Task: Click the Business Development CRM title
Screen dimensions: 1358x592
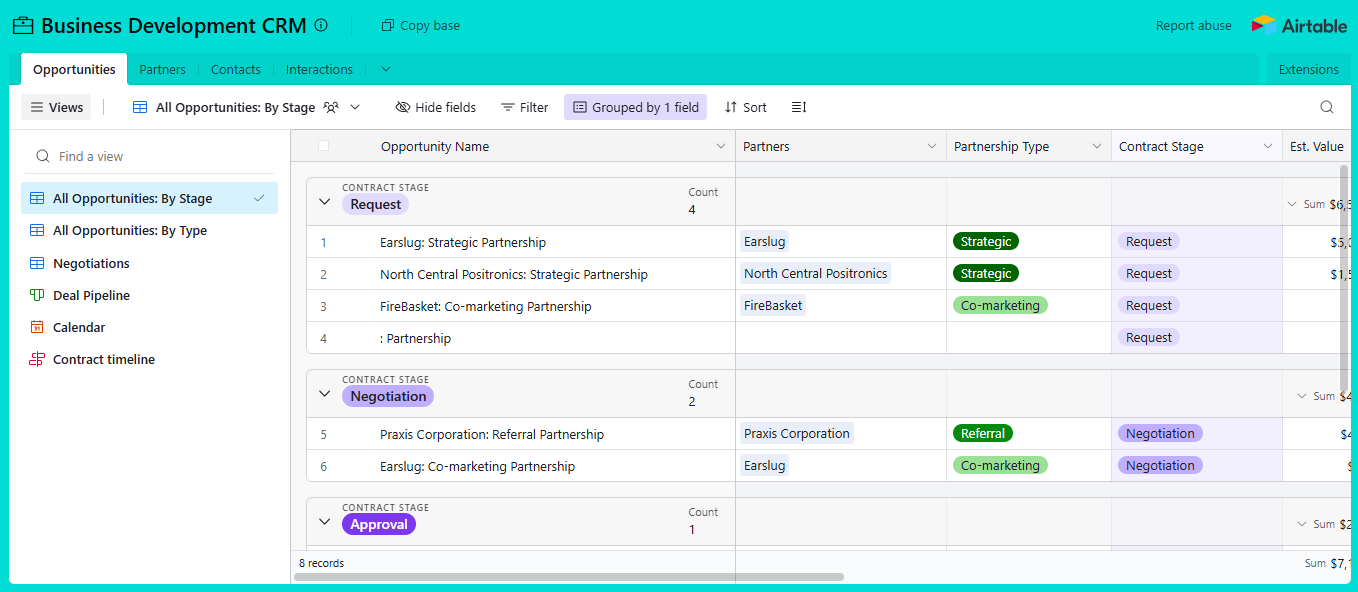Action: click(174, 26)
